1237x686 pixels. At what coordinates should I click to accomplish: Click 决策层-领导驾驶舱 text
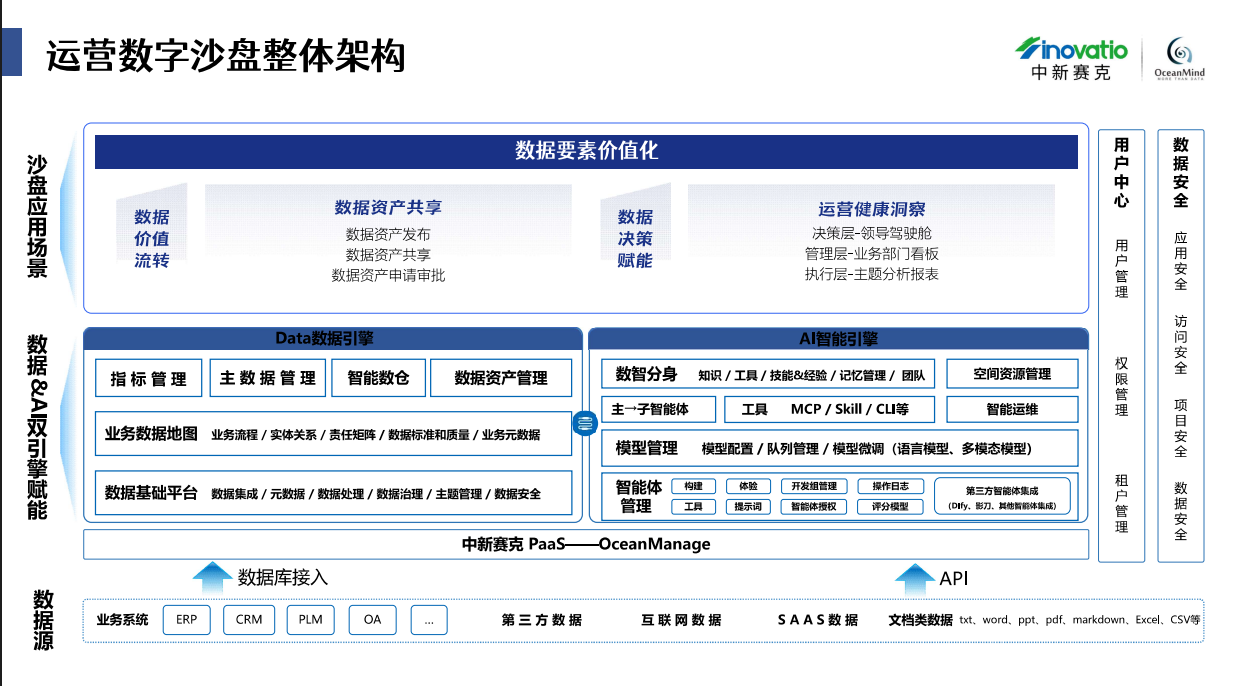tap(872, 234)
